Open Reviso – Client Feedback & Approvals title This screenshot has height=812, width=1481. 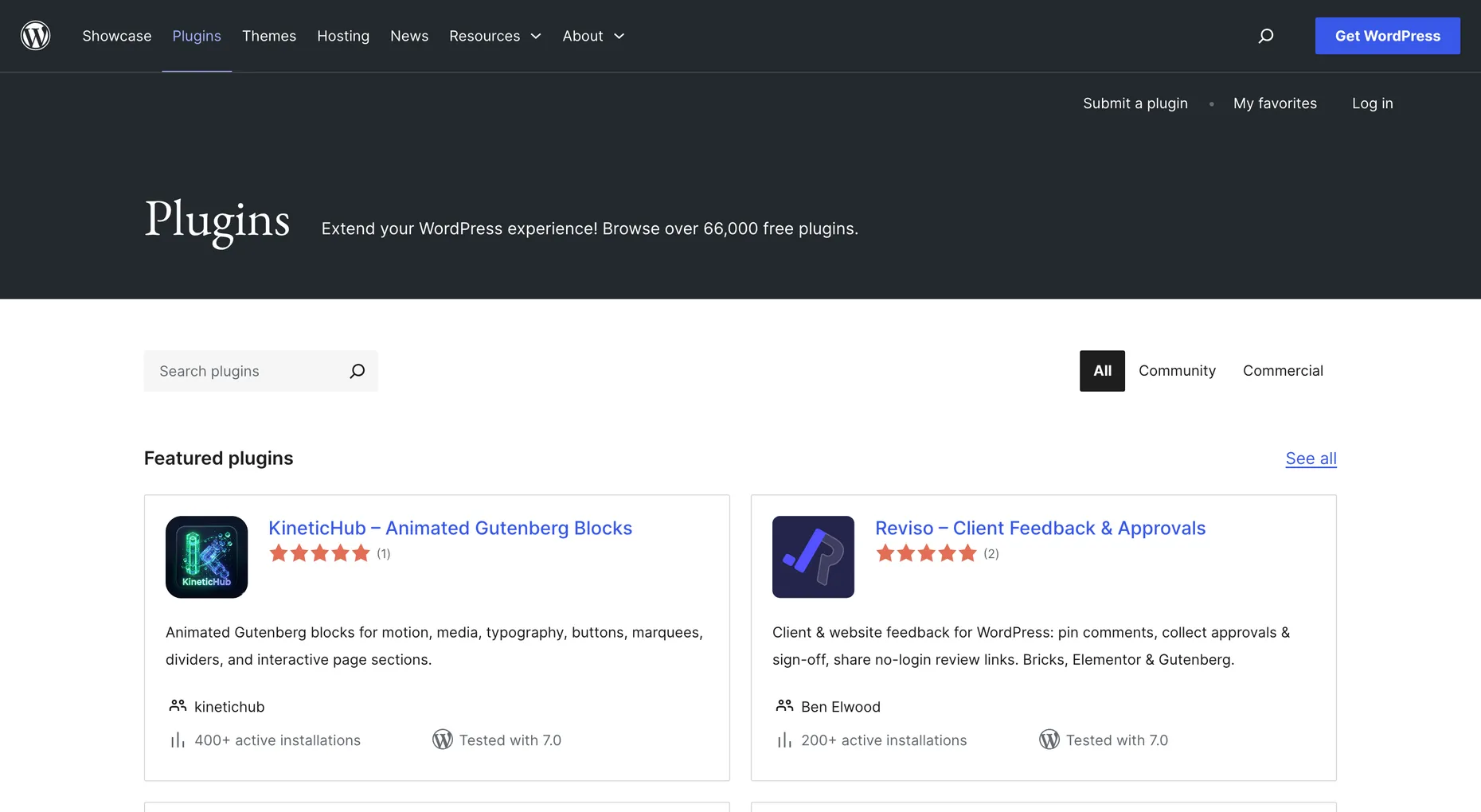pyautogui.click(x=1040, y=528)
